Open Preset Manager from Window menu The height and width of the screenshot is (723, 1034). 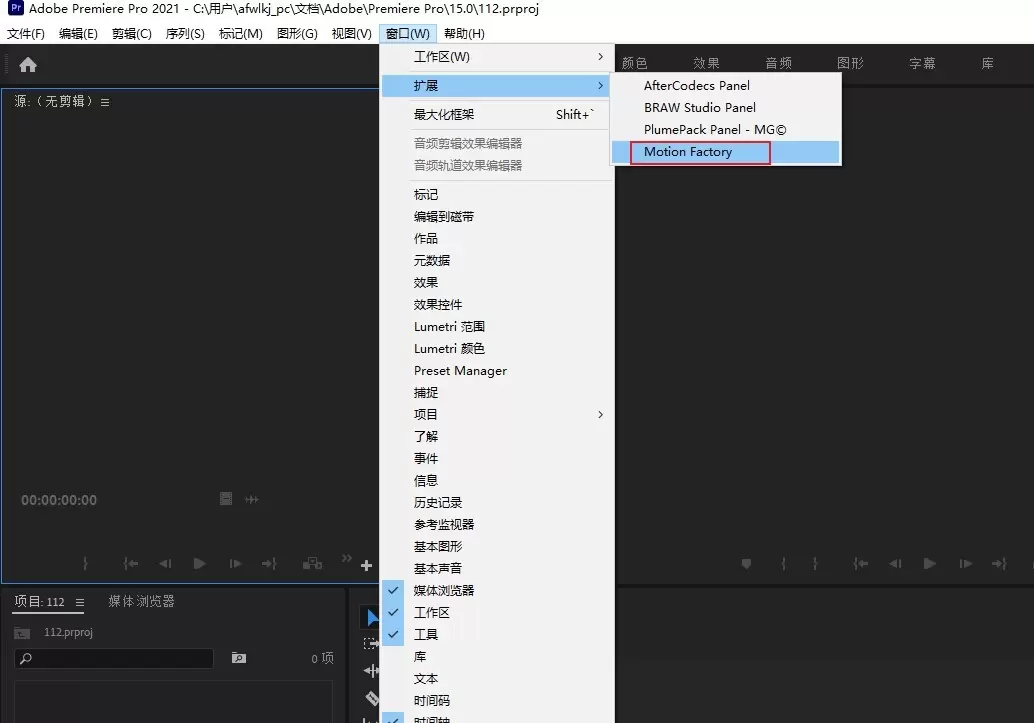click(x=497, y=371)
